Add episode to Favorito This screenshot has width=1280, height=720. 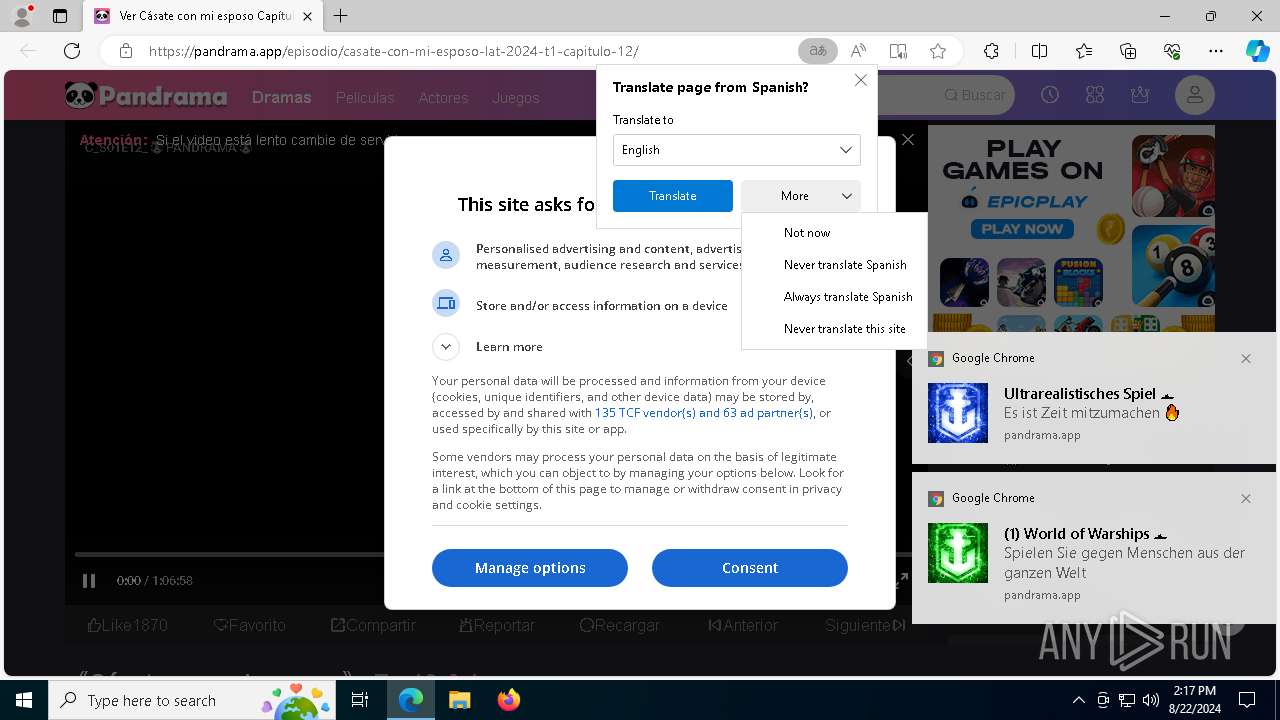click(250, 625)
